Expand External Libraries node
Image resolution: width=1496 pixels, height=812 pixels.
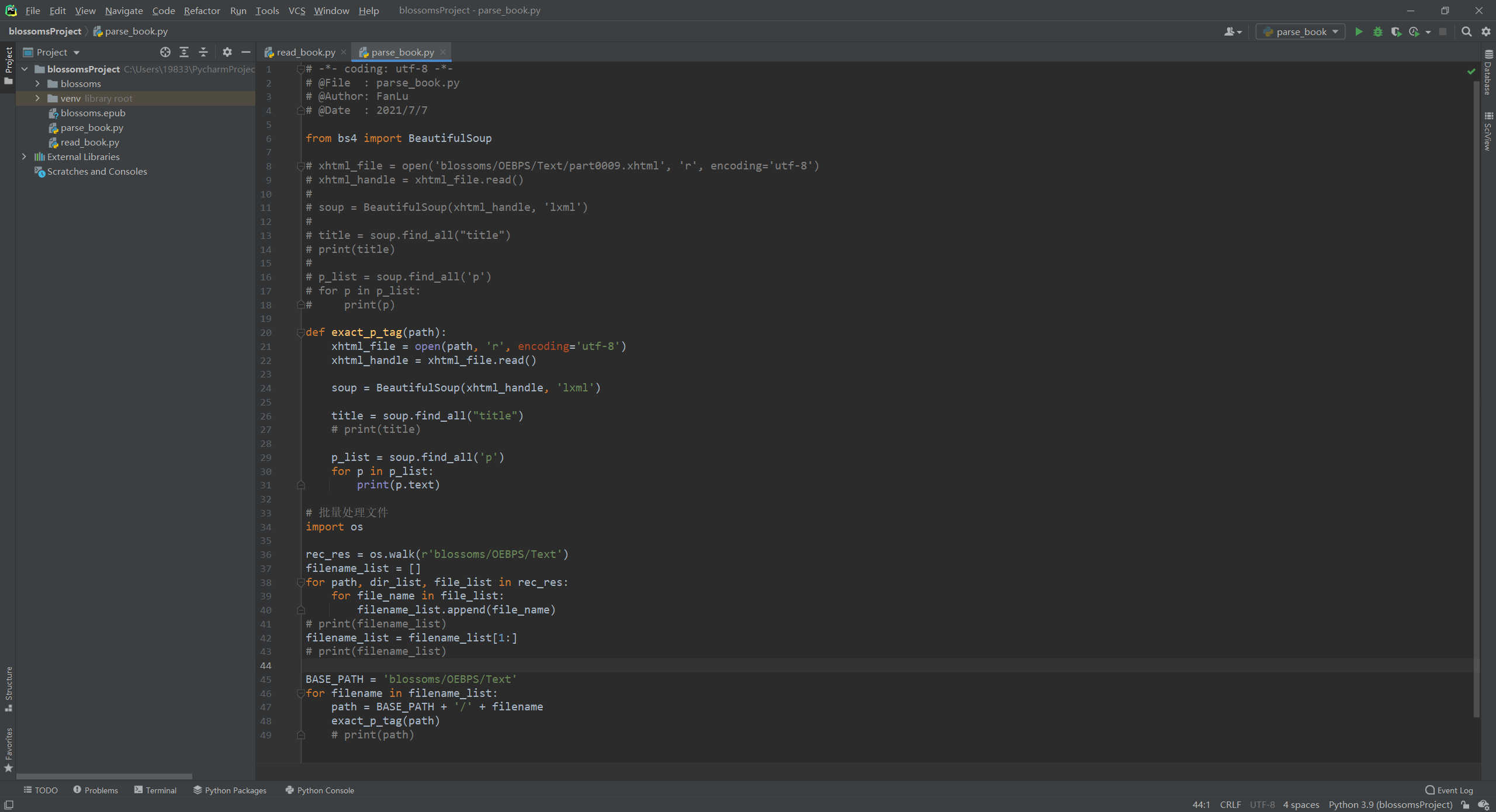pos(24,157)
